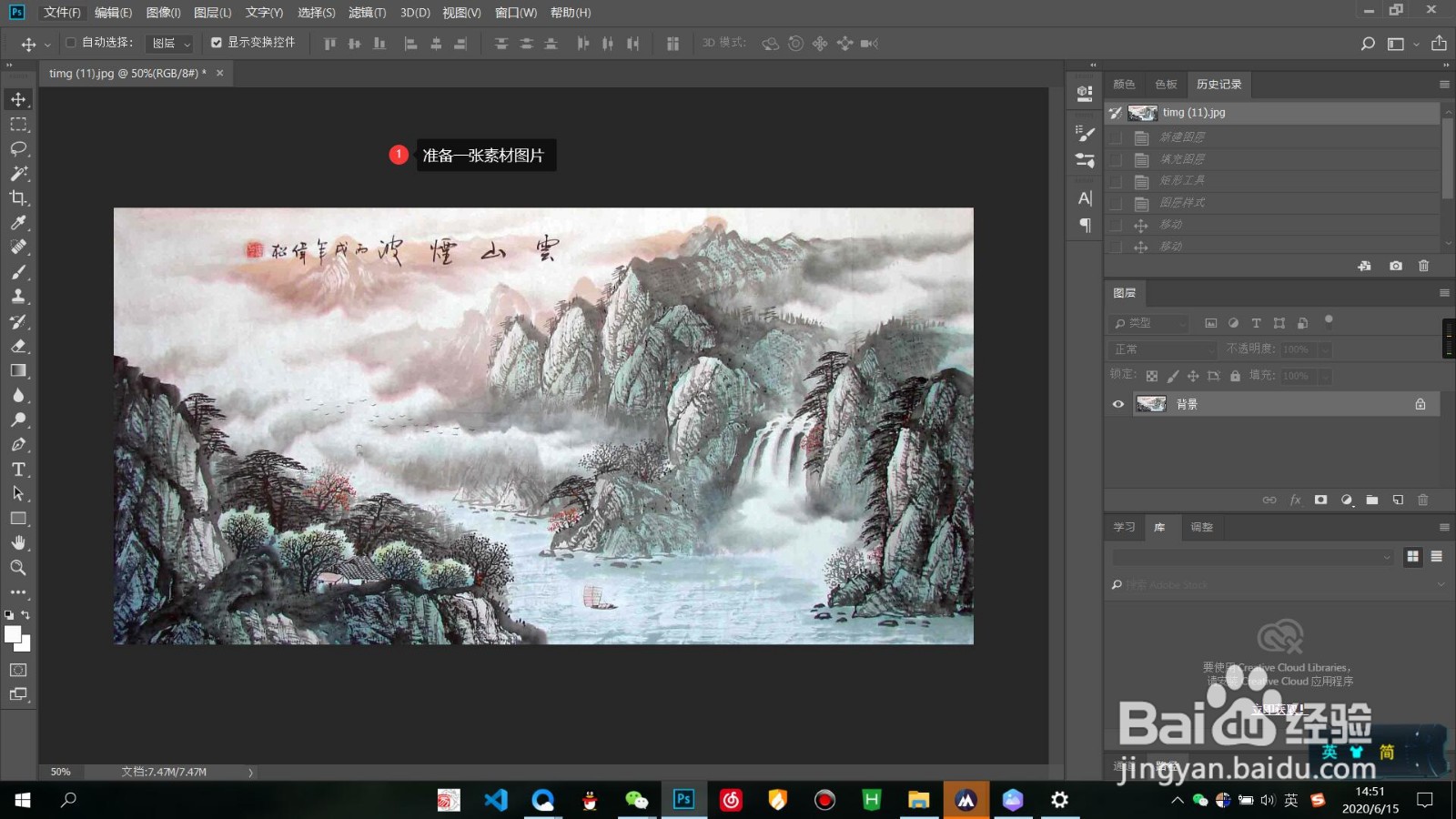Image resolution: width=1456 pixels, height=819 pixels.
Task: Select the Move tool
Action: (18, 99)
